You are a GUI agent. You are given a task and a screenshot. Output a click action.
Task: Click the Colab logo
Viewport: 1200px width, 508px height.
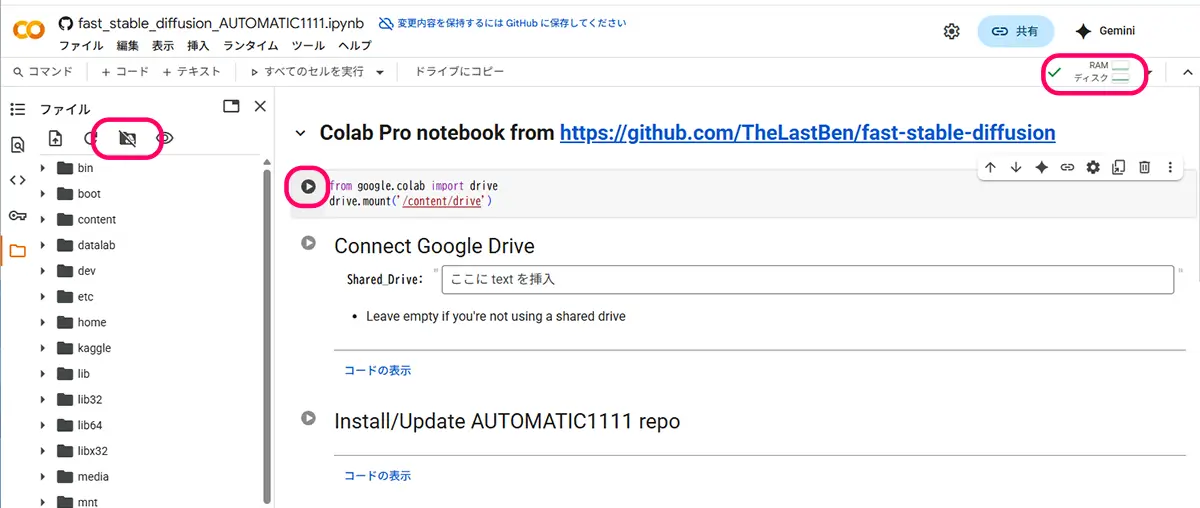(28, 31)
